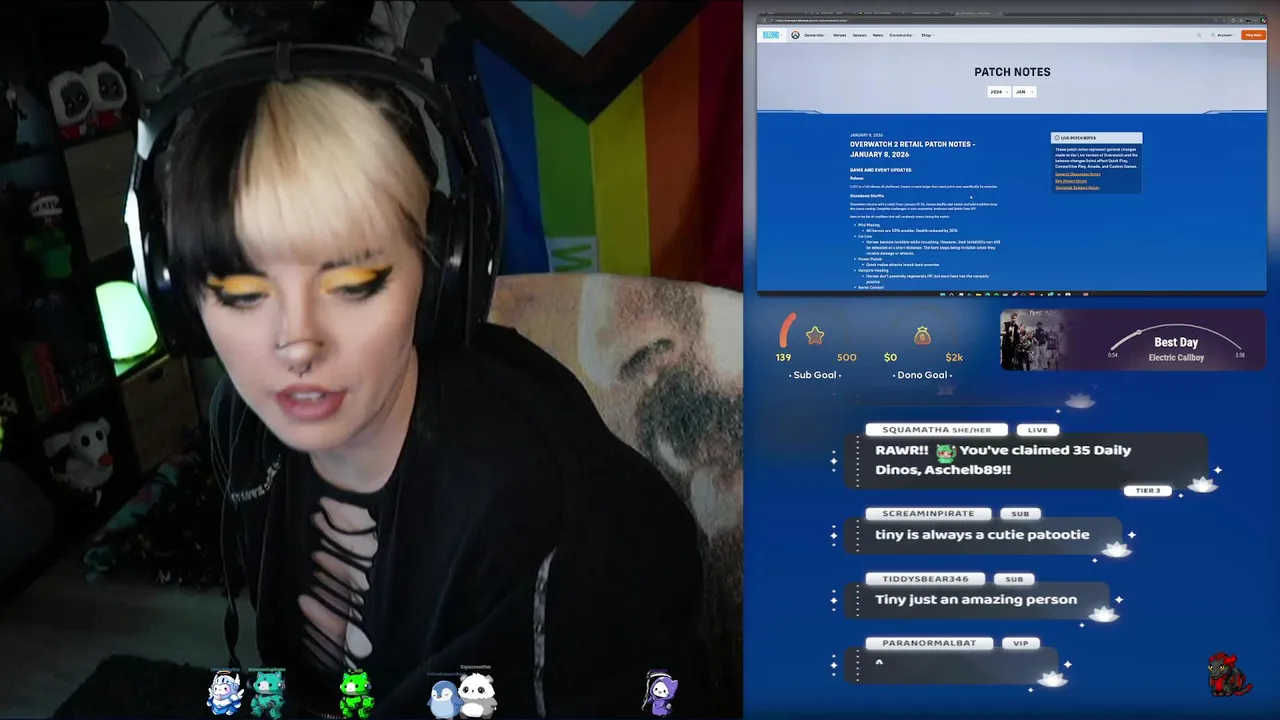This screenshot has width=1280, height=720.
Task: Open the Technical Support forum link
Action: click(1077, 187)
